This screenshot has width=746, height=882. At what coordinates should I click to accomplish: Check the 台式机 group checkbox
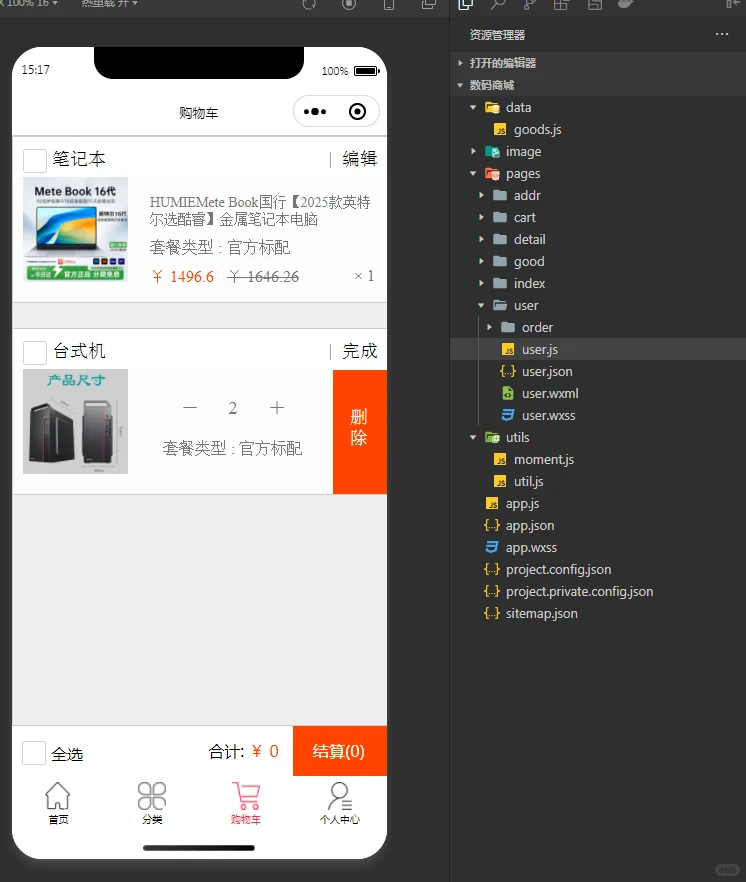coord(35,353)
